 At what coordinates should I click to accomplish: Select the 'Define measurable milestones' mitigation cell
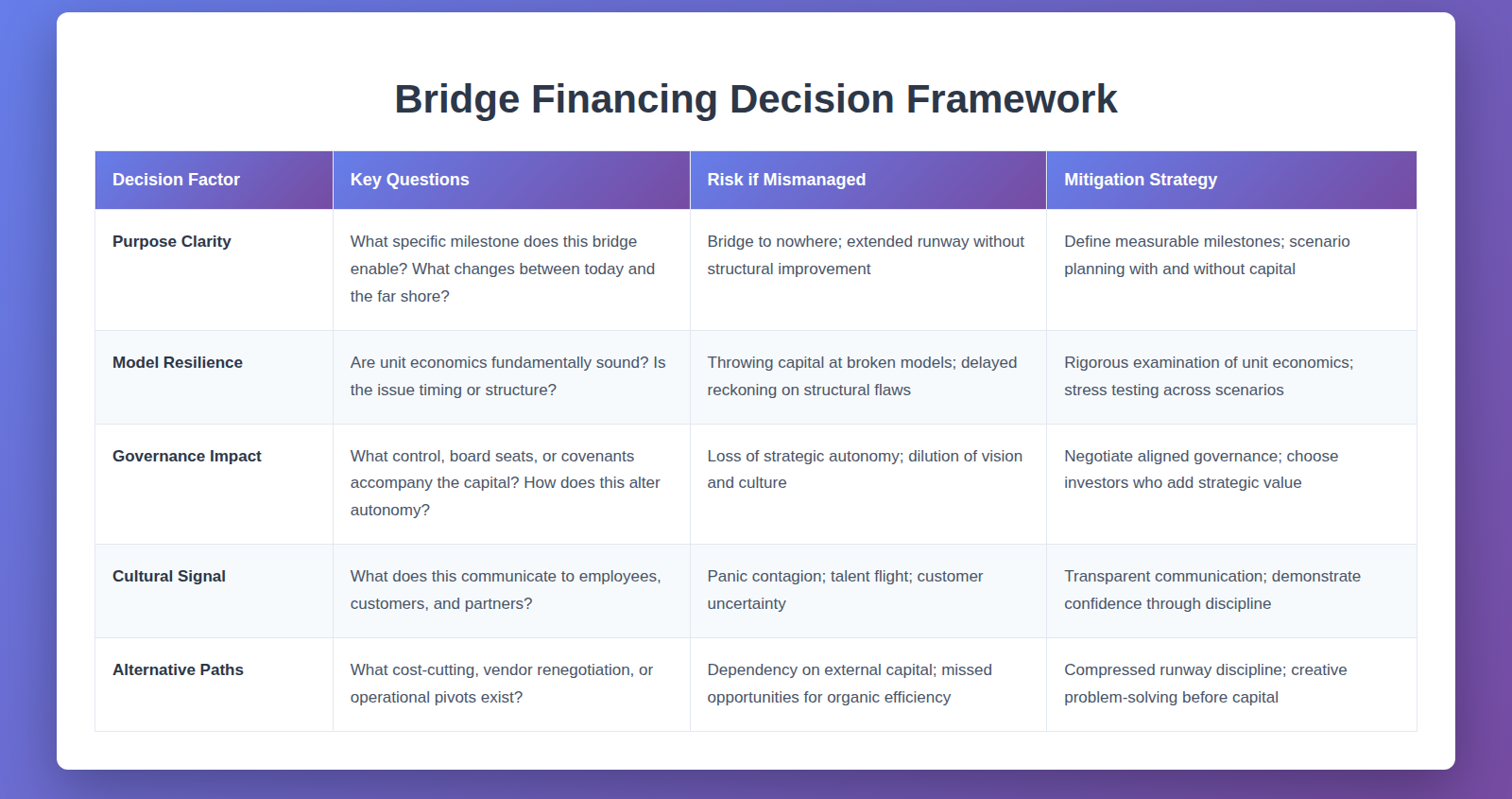tap(1207, 255)
